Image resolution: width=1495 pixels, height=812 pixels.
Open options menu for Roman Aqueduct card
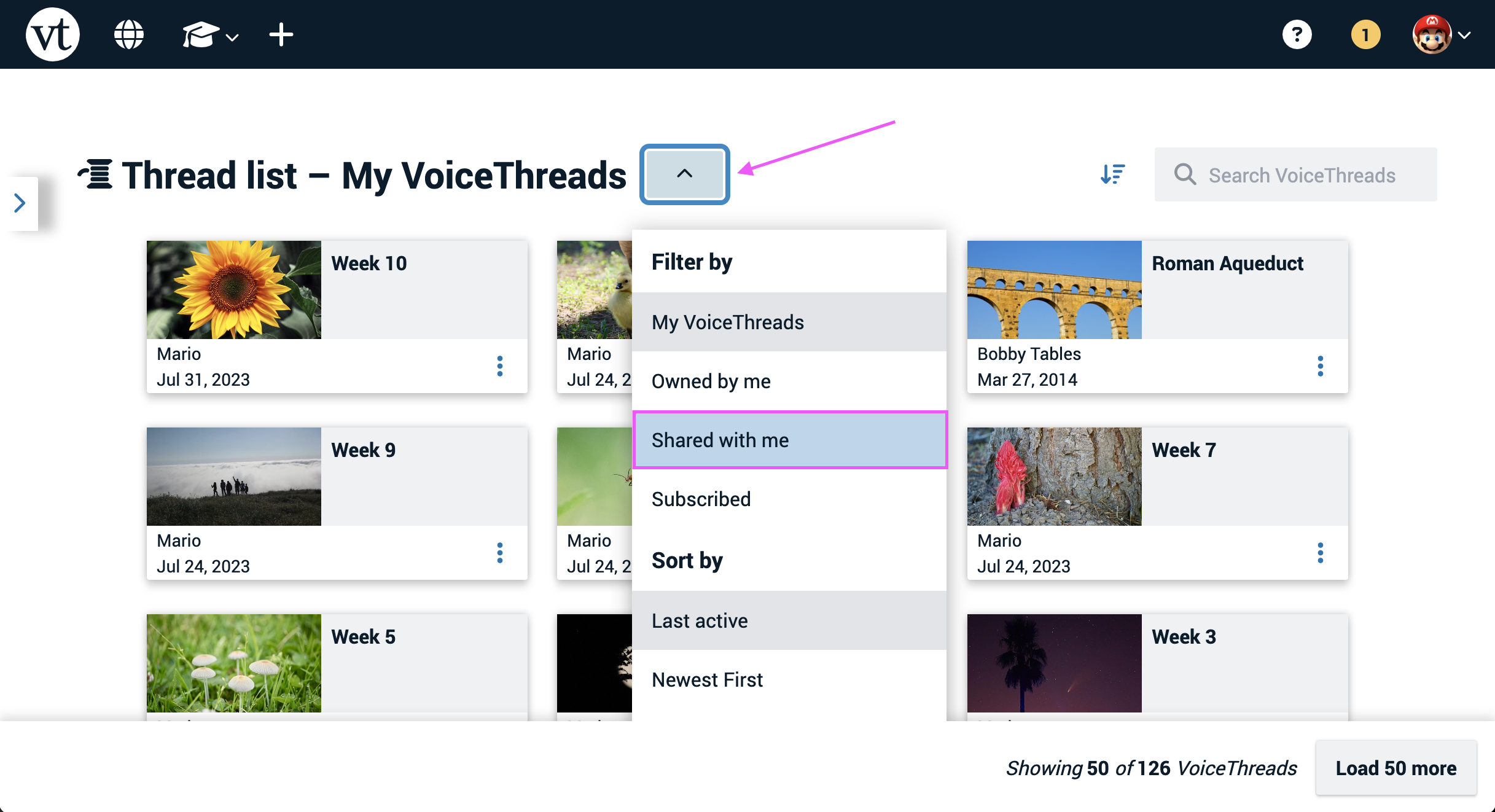tap(1321, 366)
